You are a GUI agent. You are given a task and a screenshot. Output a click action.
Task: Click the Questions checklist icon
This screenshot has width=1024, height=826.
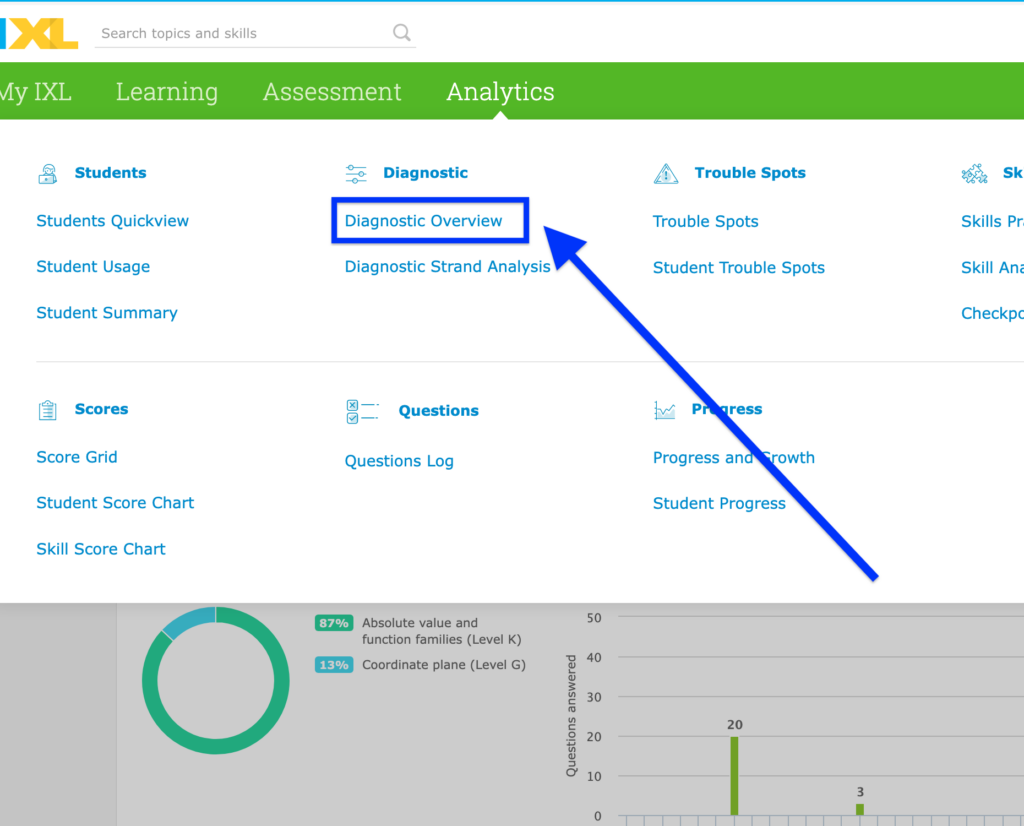coord(362,411)
